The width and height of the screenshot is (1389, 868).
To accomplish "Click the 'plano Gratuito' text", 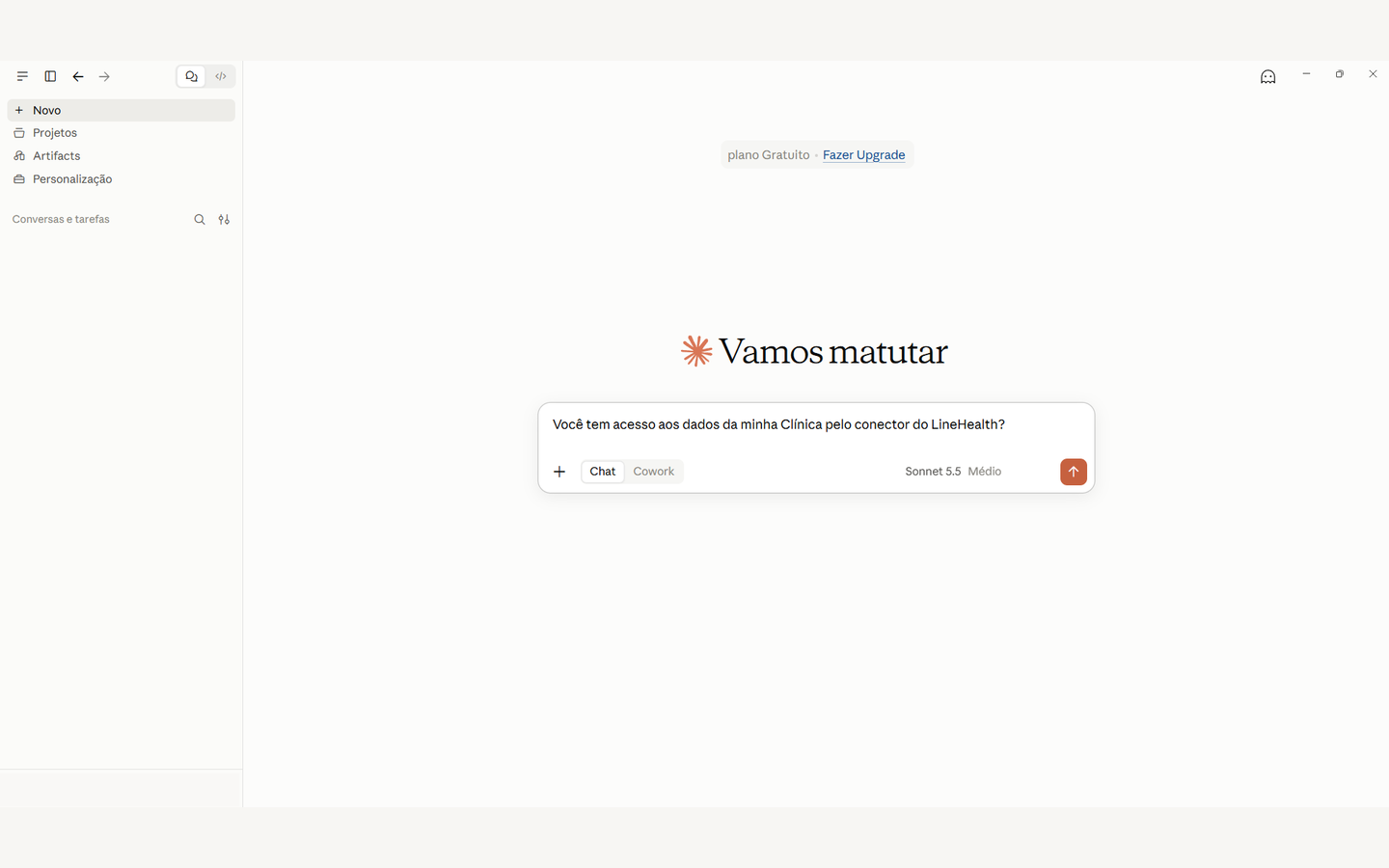I will point(769,155).
